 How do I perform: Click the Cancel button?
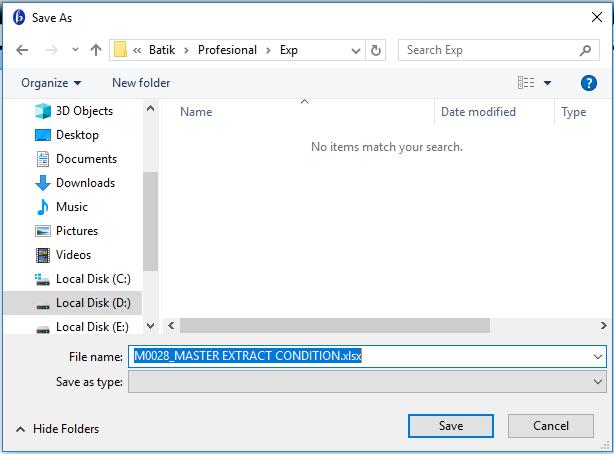(x=550, y=426)
